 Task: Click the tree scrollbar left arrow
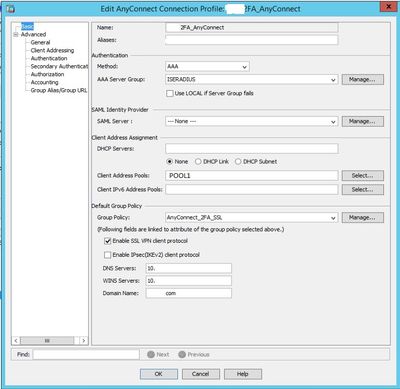click(x=16, y=340)
